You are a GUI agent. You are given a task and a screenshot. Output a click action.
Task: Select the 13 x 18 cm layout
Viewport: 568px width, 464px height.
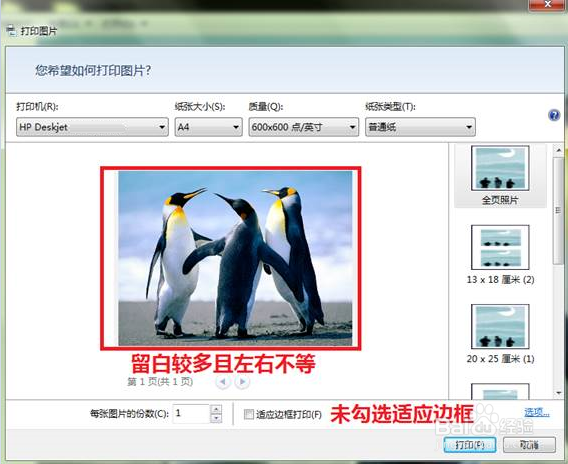[500, 255]
